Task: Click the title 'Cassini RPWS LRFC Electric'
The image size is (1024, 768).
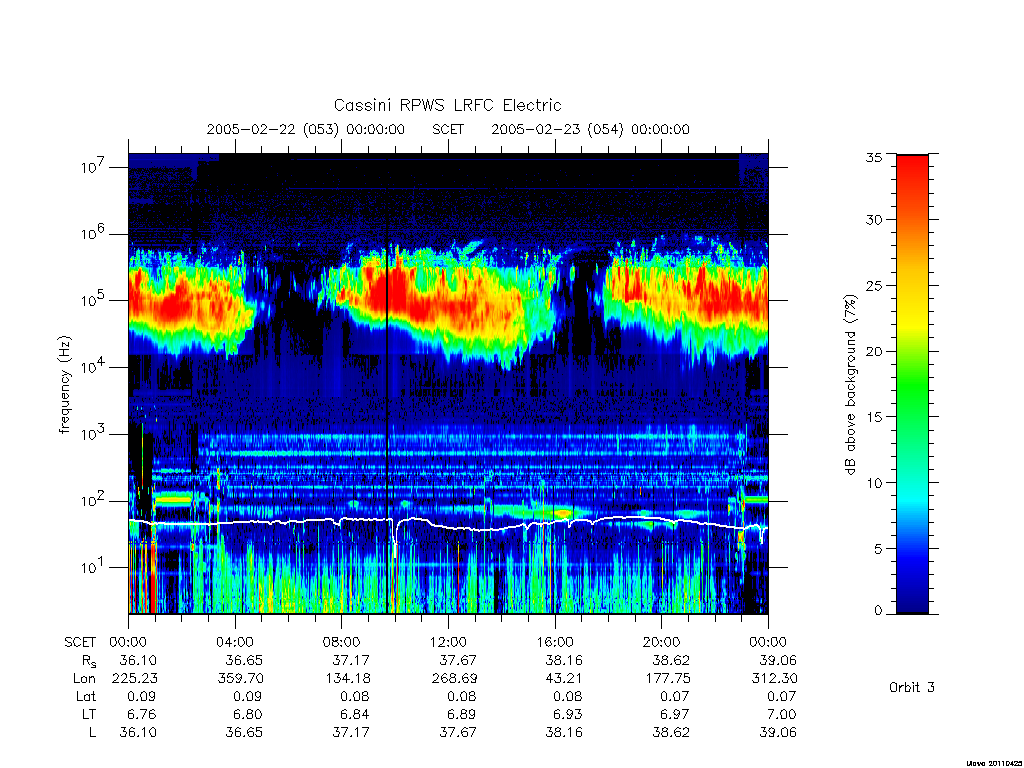Action: 447,105
